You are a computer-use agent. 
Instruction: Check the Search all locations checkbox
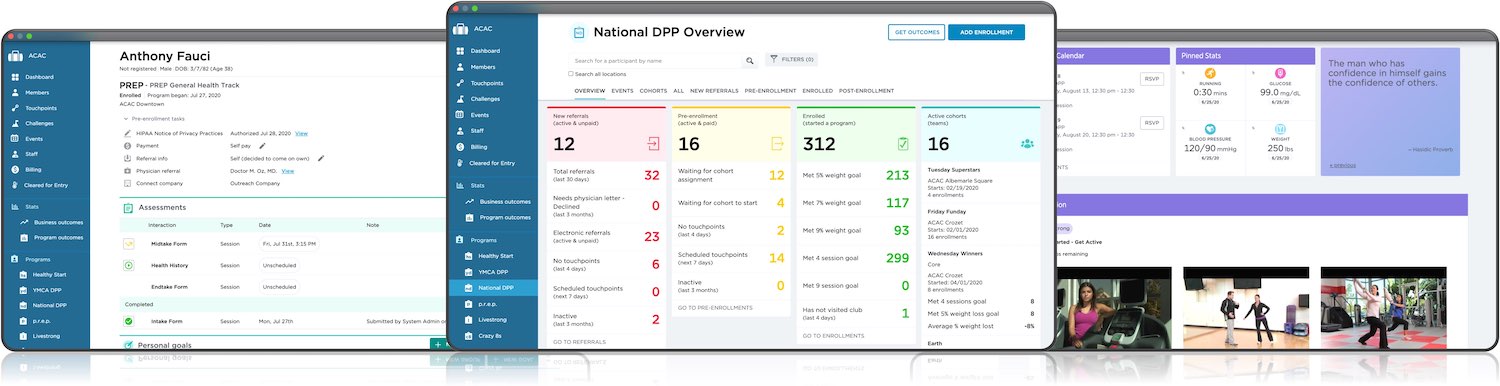571,74
